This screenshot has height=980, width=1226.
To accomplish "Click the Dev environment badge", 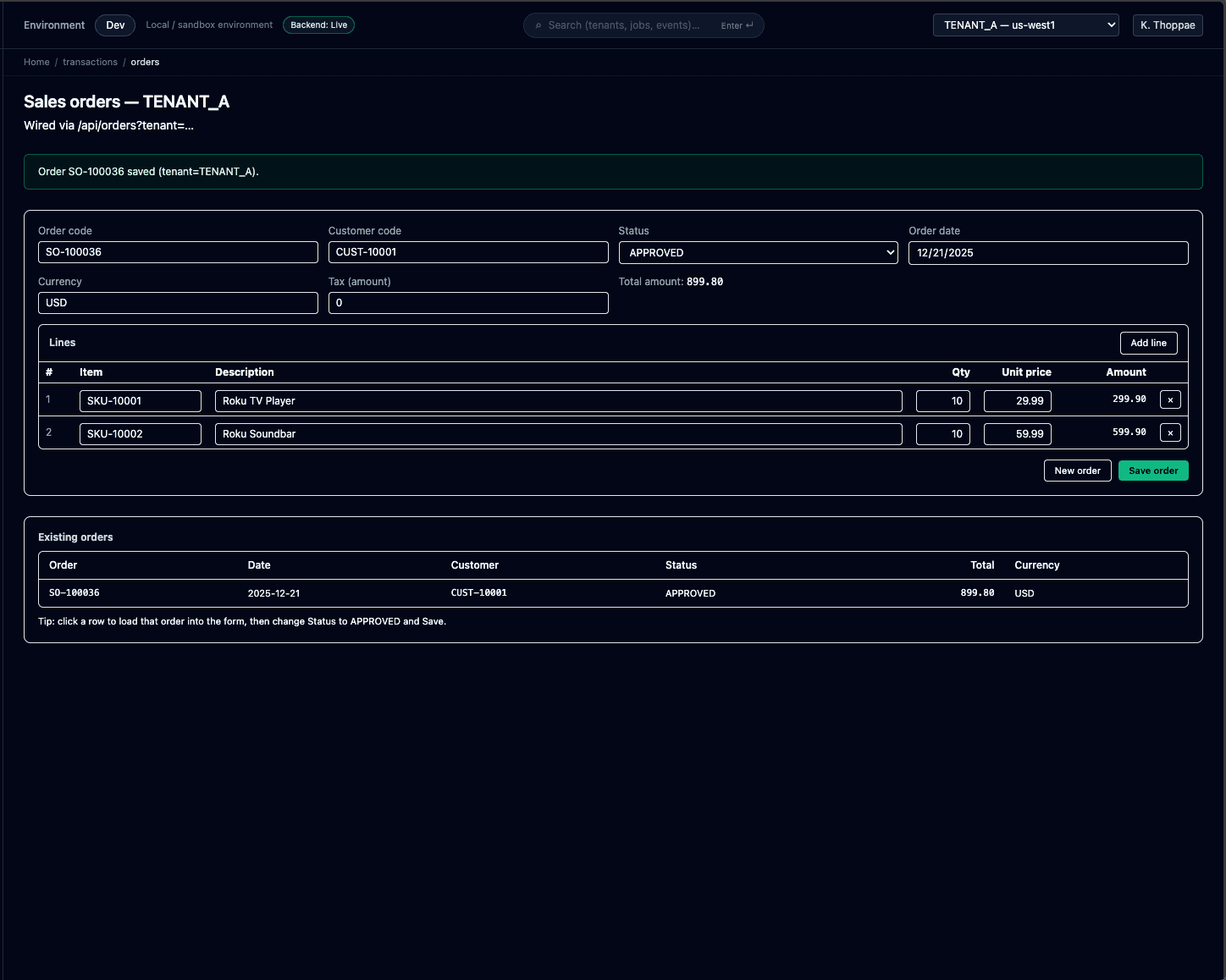I will click(x=115, y=25).
